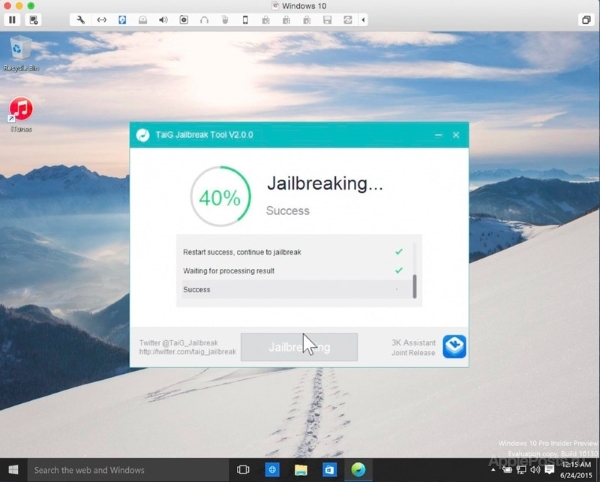The image size is (600, 482).
Task: Collapse the device toolbar with left arrow
Action: coord(363,20)
